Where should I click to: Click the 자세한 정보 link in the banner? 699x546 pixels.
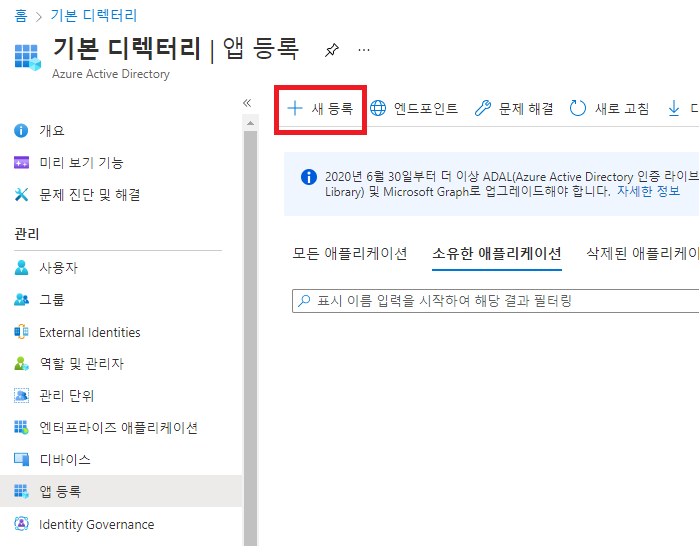[648, 192]
